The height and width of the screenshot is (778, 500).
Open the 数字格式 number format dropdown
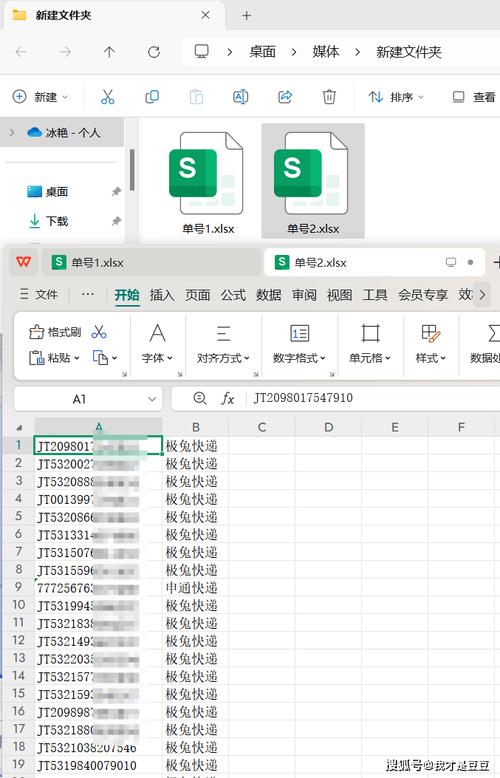(300, 344)
